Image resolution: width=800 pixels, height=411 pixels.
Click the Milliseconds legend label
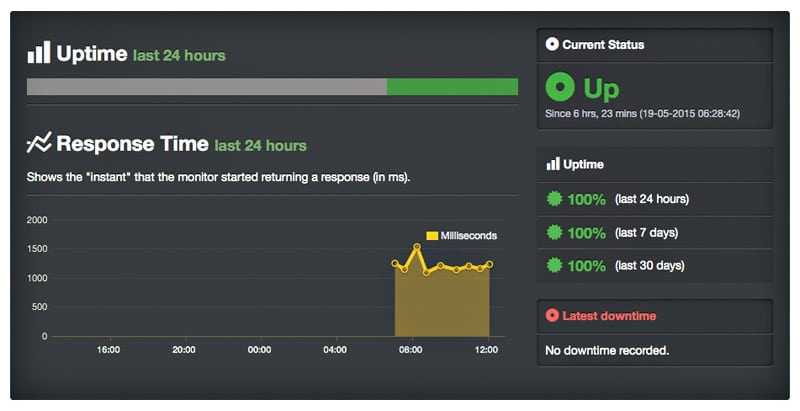468,236
